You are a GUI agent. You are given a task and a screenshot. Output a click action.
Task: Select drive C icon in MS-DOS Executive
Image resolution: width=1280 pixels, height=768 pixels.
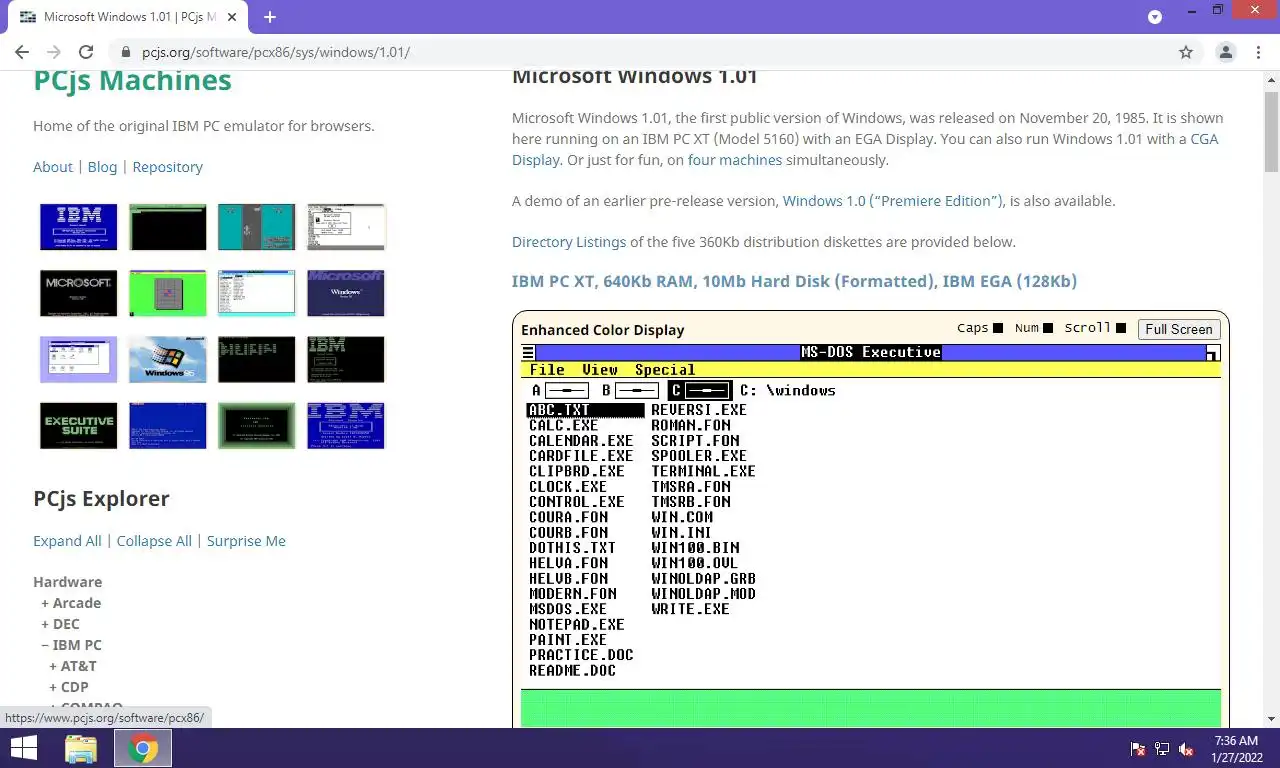click(x=699, y=390)
